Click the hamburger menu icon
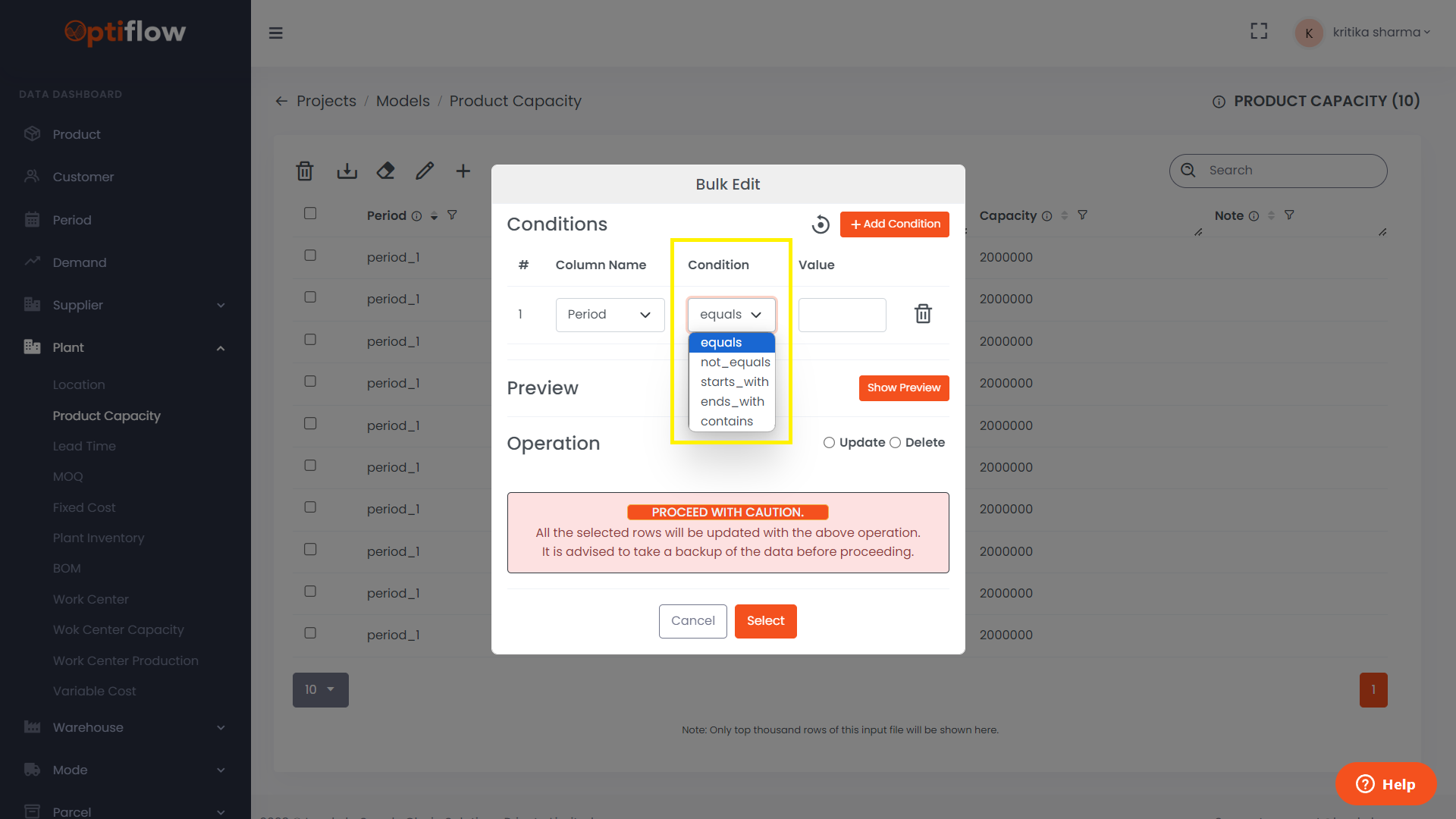 click(x=276, y=33)
